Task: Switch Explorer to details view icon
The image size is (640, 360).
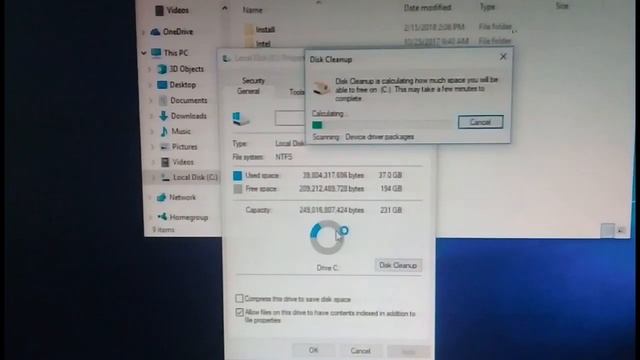Action: click(x=607, y=230)
